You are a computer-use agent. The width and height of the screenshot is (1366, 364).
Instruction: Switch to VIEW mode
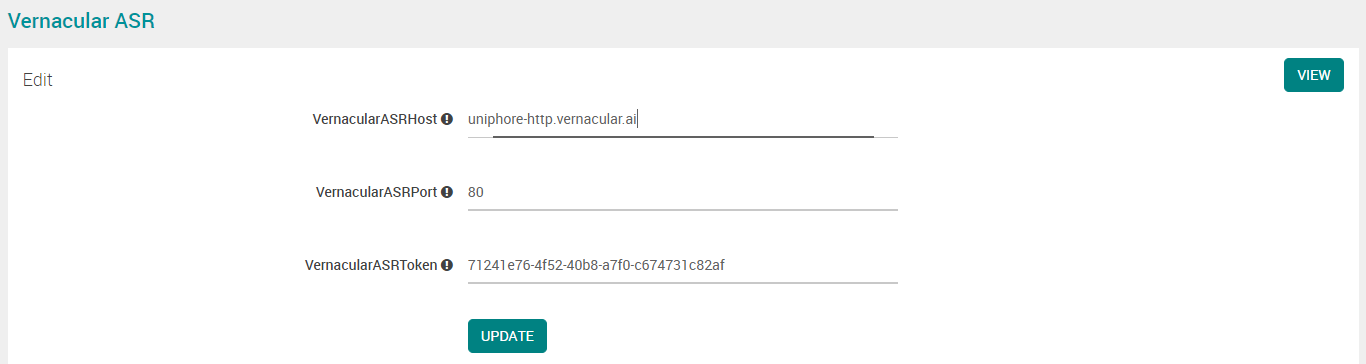click(x=1314, y=75)
